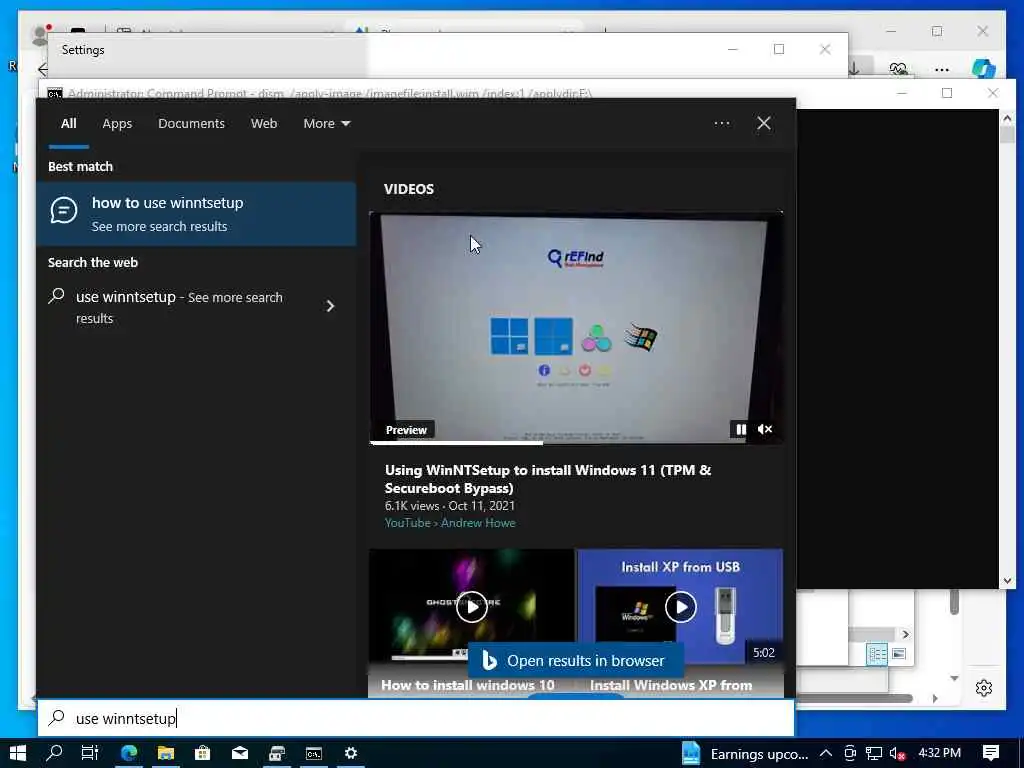Screen dimensions: 1024x768
Task: Click Edge profile avatar icon
Action: tap(40, 35)
